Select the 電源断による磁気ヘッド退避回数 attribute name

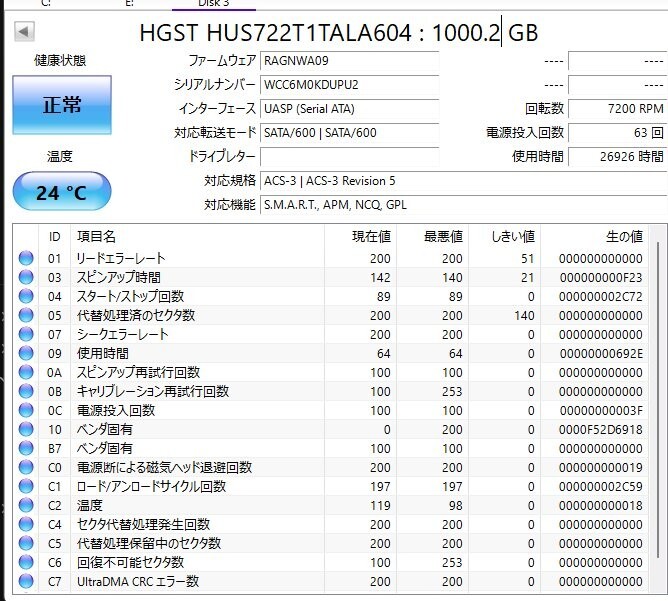[x=164, y=467]
